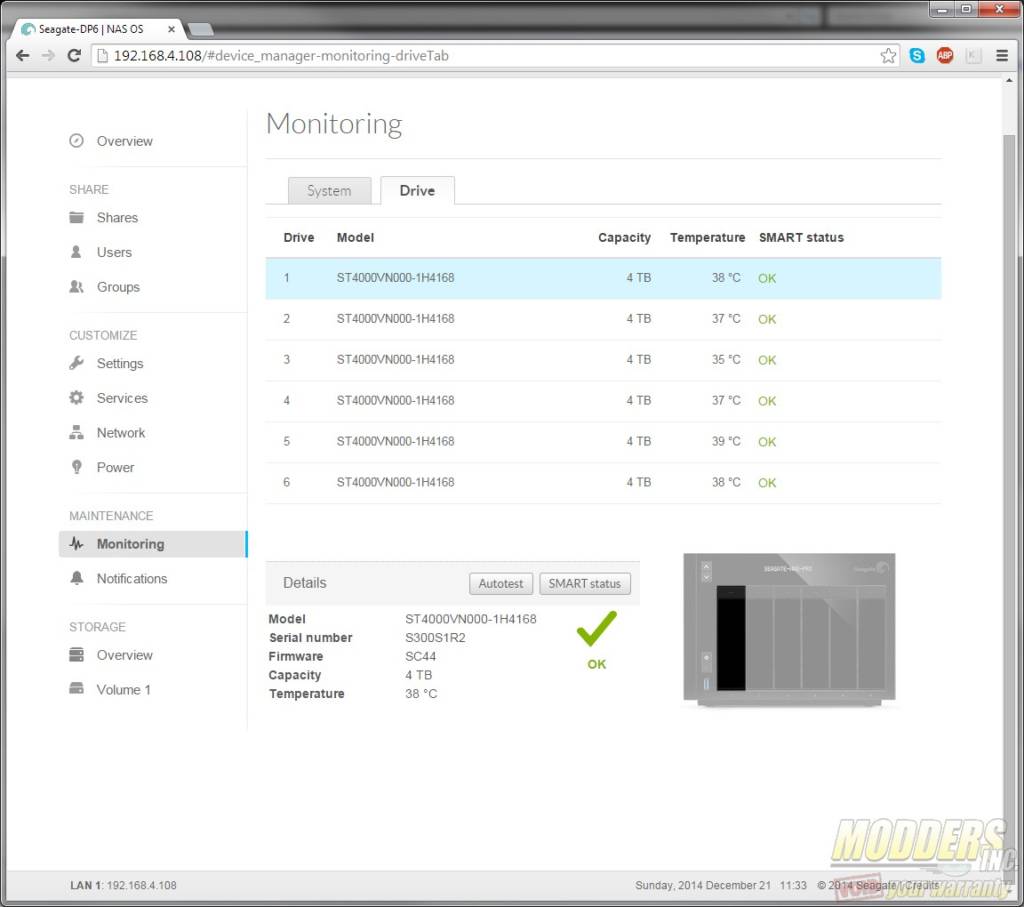Open Network in the sidebar
Screen dimensions: 1024x907
(121, 432)
